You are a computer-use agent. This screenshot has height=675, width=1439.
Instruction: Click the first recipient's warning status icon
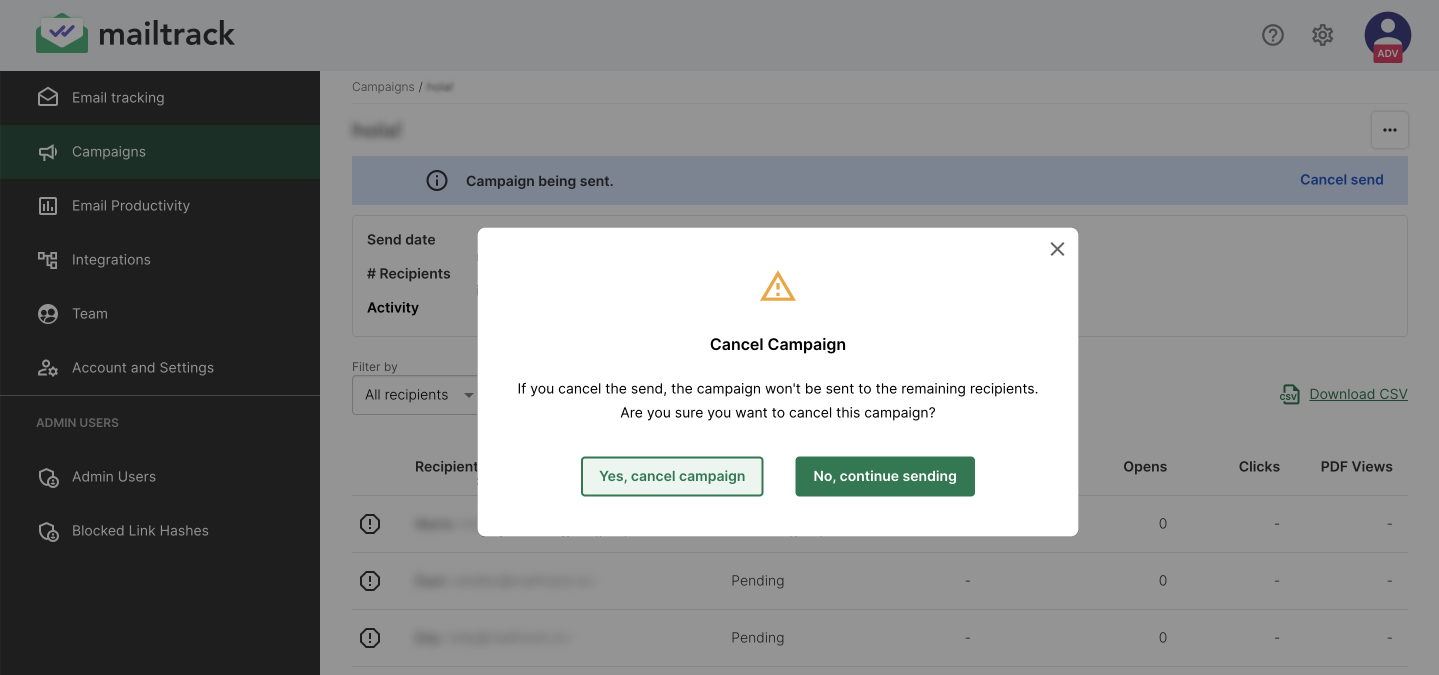(x=370, y=524)
